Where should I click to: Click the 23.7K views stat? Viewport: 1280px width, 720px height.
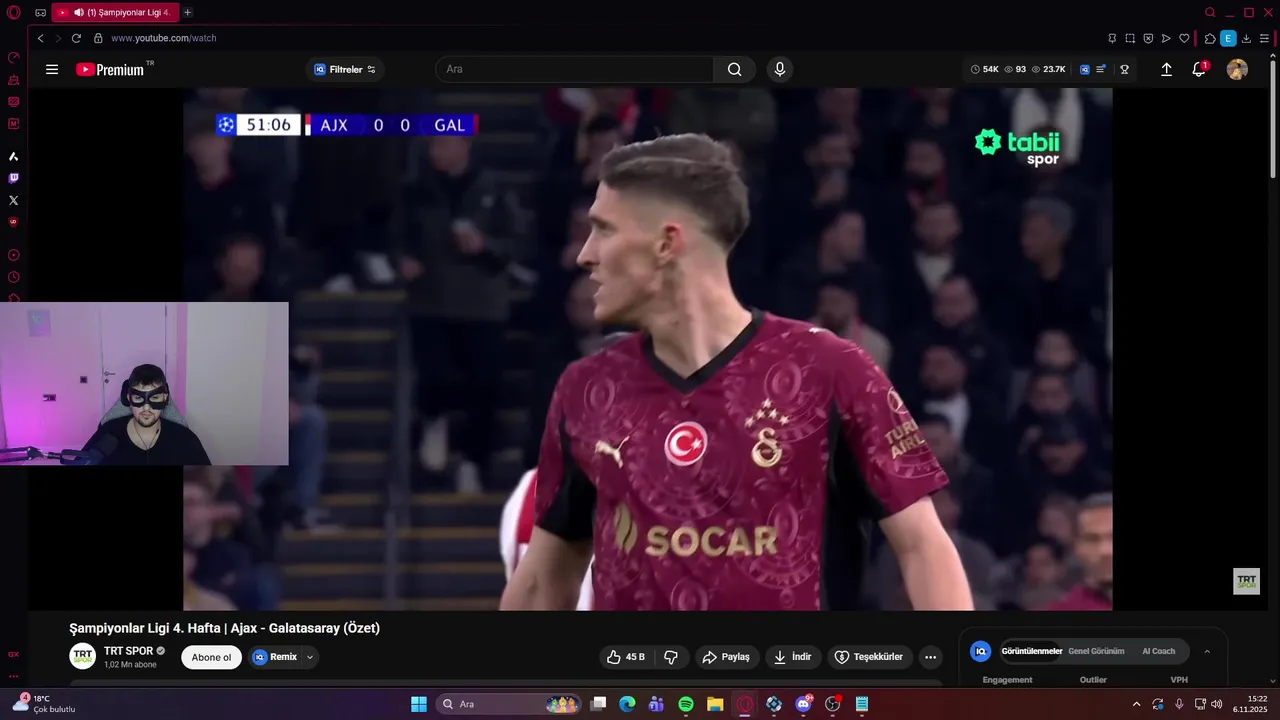pos(1049,69)
